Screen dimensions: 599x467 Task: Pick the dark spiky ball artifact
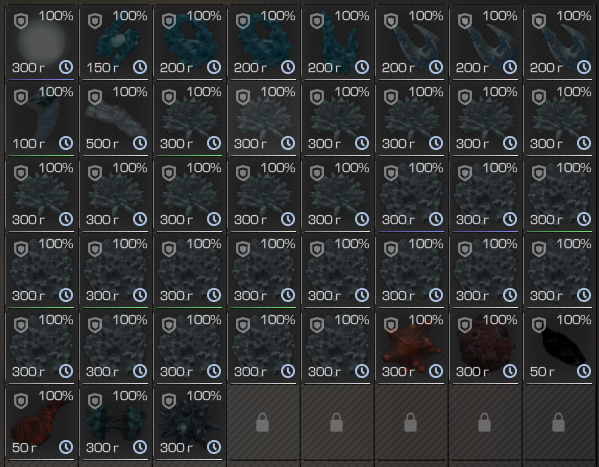(x=189, y=422)
